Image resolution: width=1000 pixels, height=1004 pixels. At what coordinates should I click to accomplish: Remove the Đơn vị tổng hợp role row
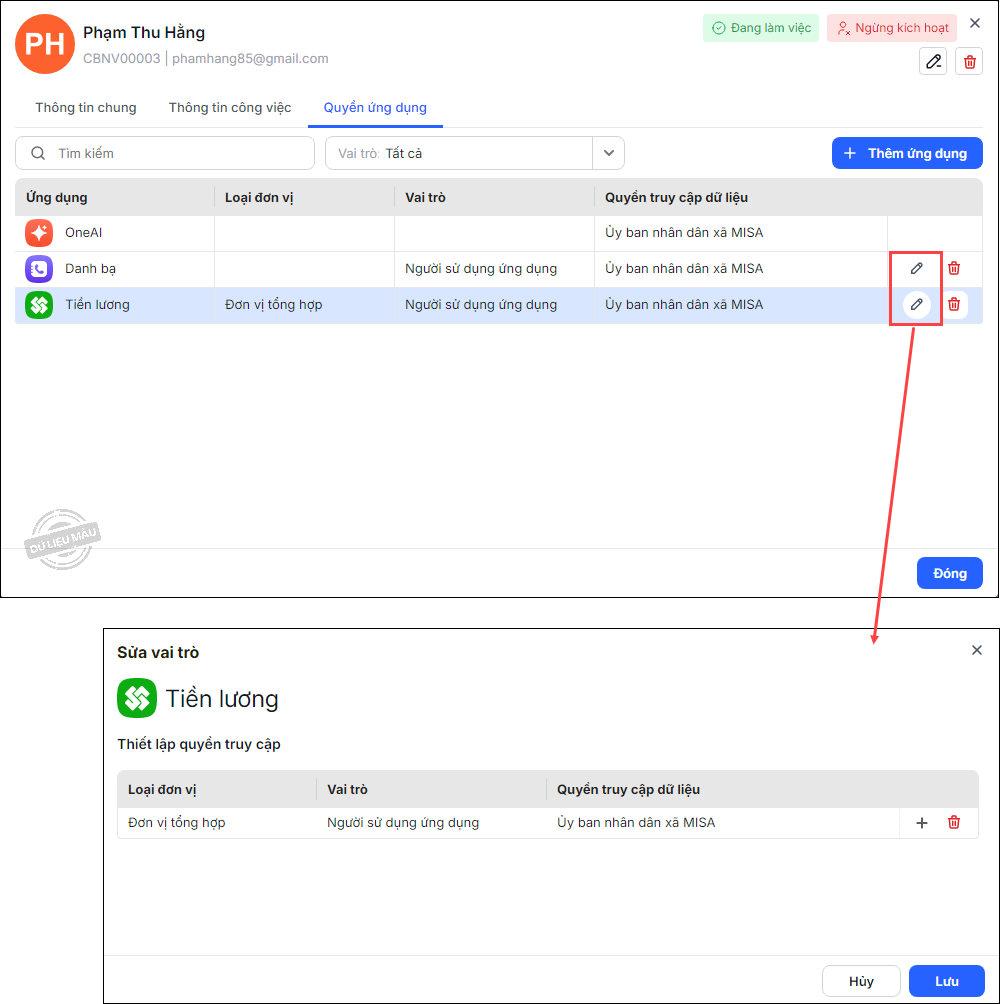pos(954,823)
